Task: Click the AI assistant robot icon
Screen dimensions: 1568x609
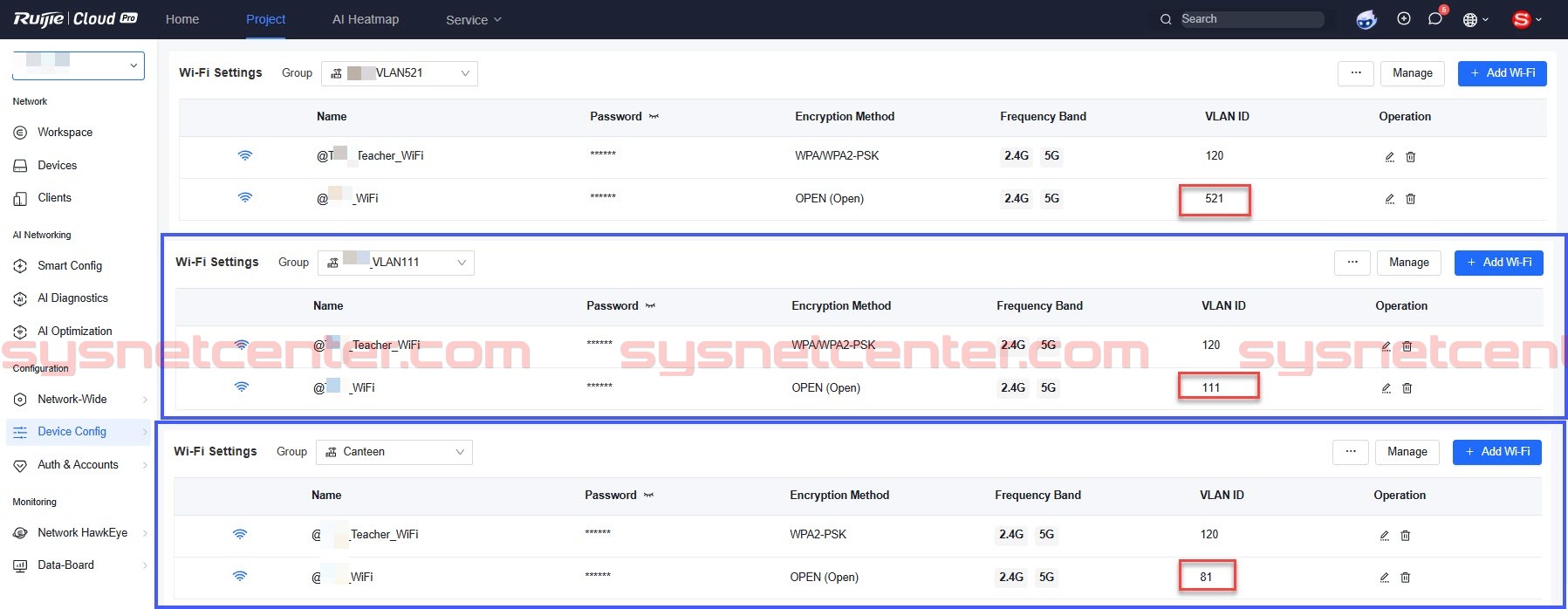Action: tap(1366, 19)
